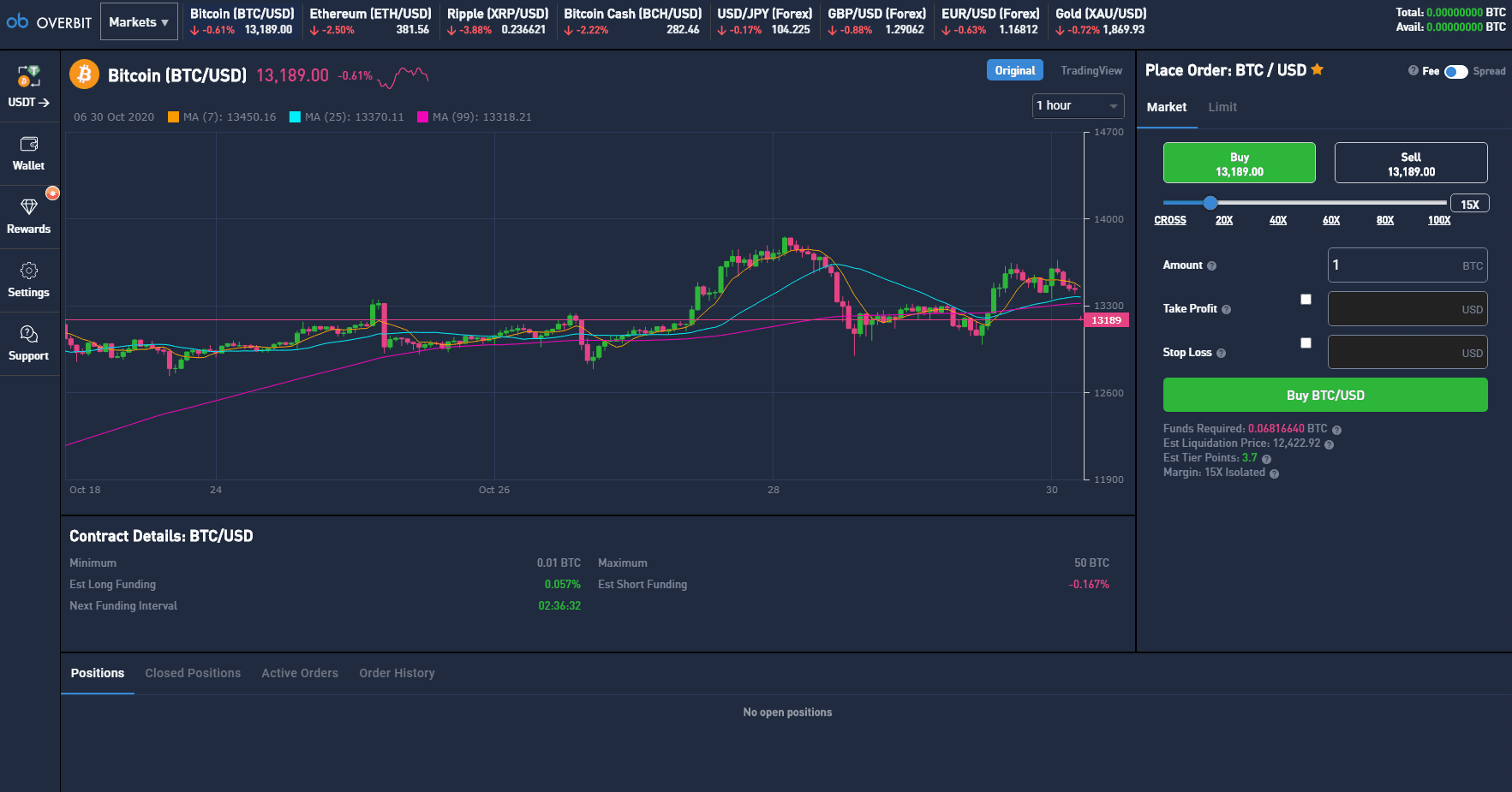Select EUR/USD (Forex) in ticker bar
Screen dimensions: 1512x792
pyautogui.click(x=990, y=21)
